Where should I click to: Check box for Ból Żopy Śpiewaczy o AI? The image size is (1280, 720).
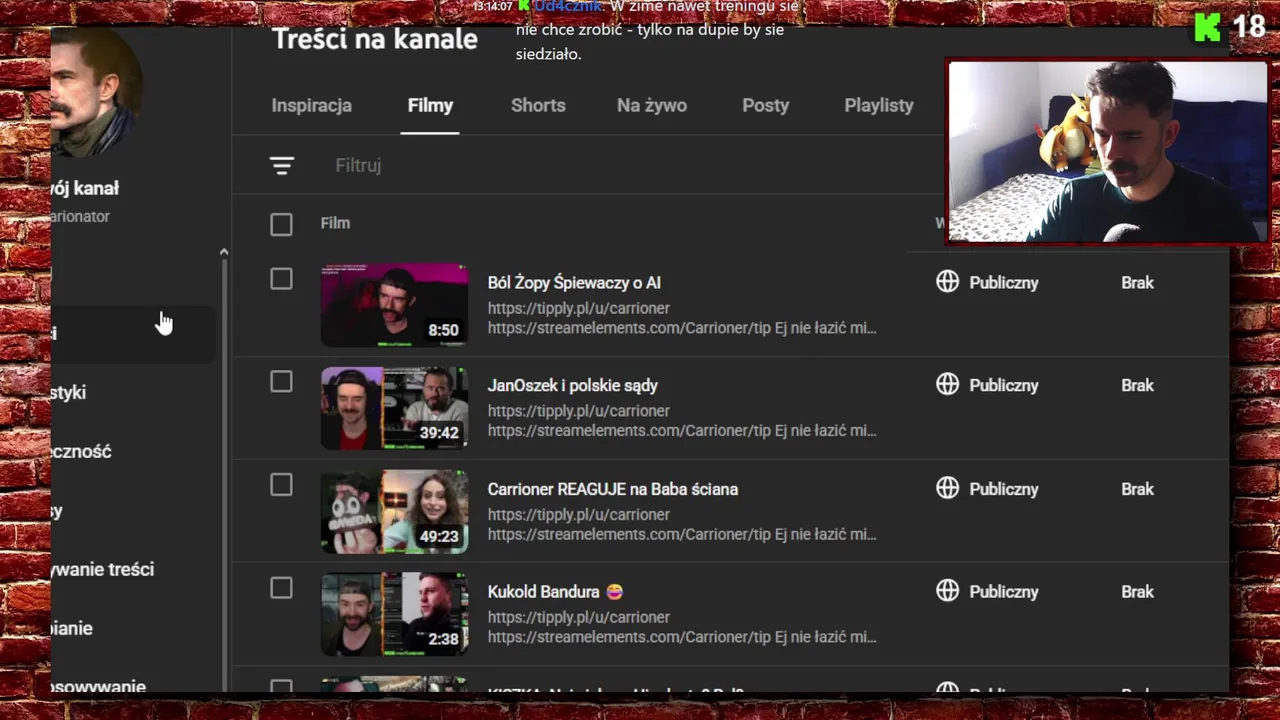(x=281, y=279)
